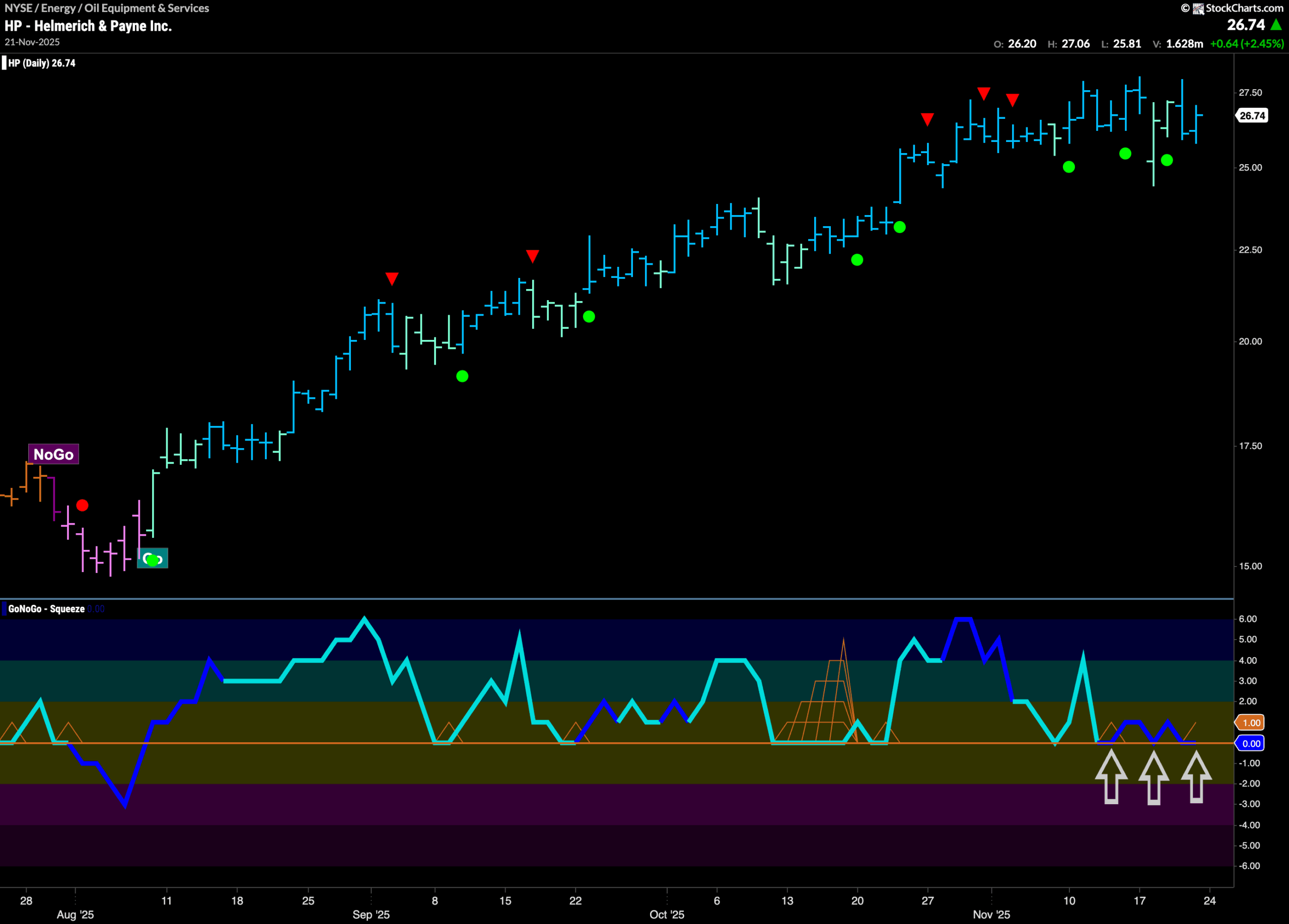
Task: Click the green dot near September 22
Action: pyautogui.click(x=589, y=317)
